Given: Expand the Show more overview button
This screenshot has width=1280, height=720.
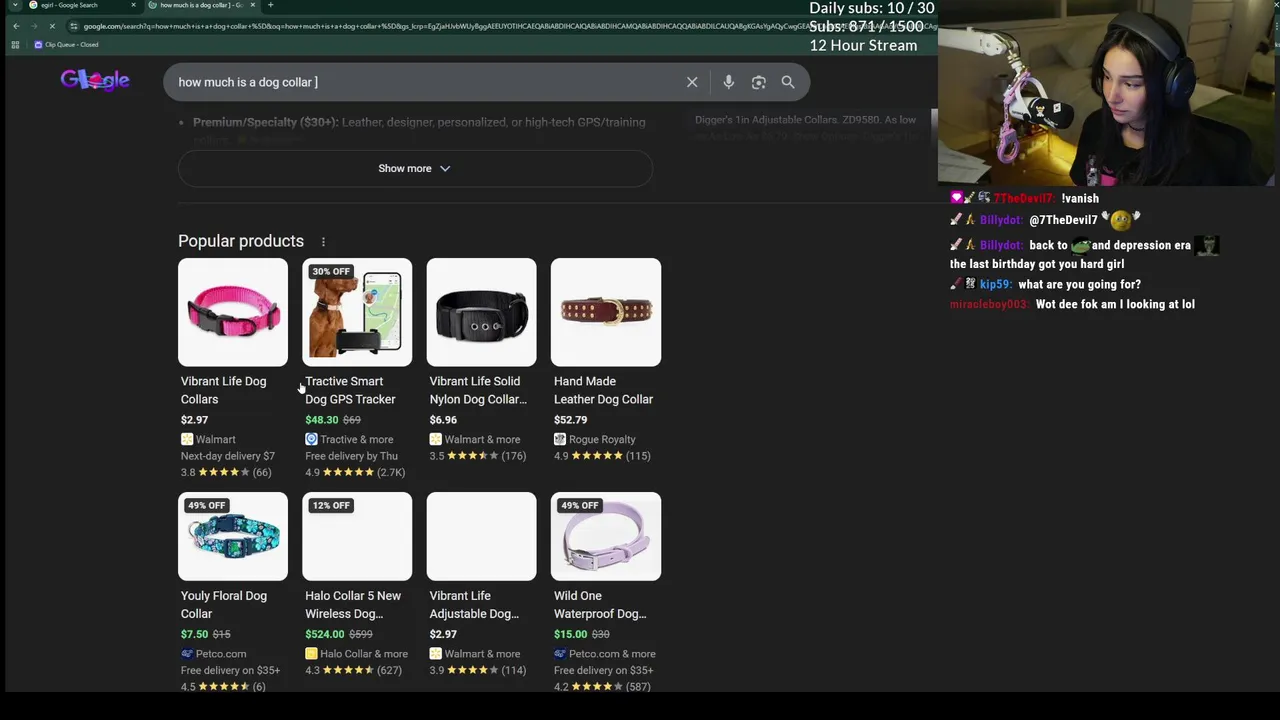Looking at the screenshot, I should coord(415,168).
